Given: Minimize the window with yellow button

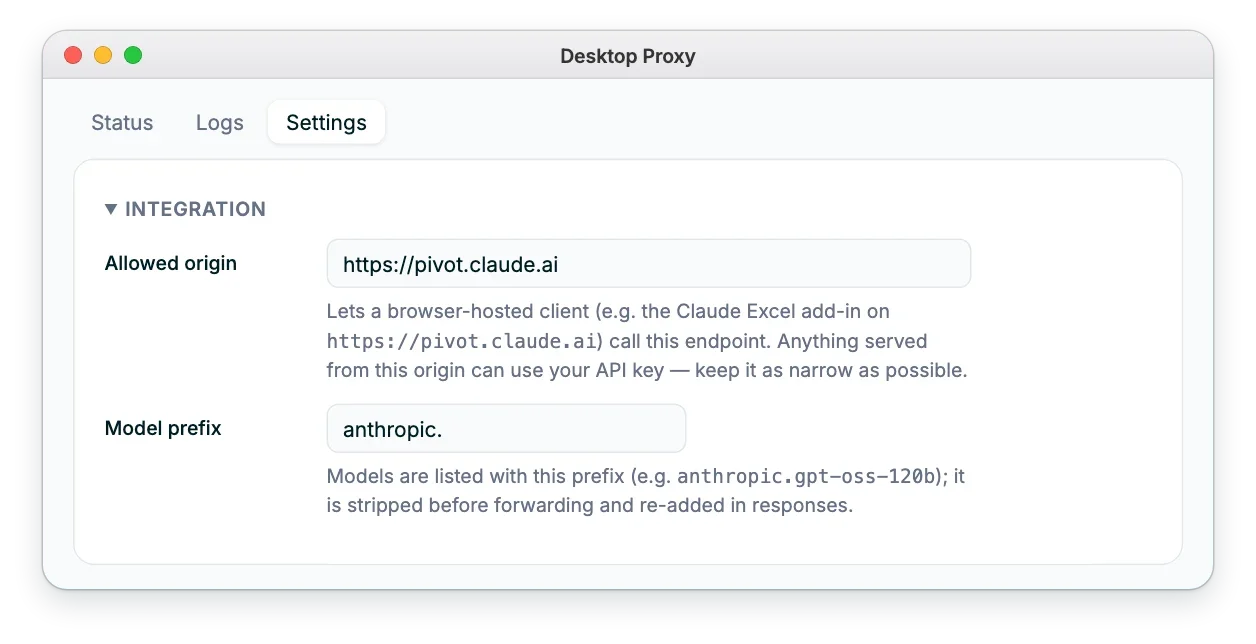Looking at the screenshot, I should (x=103, y=55).
